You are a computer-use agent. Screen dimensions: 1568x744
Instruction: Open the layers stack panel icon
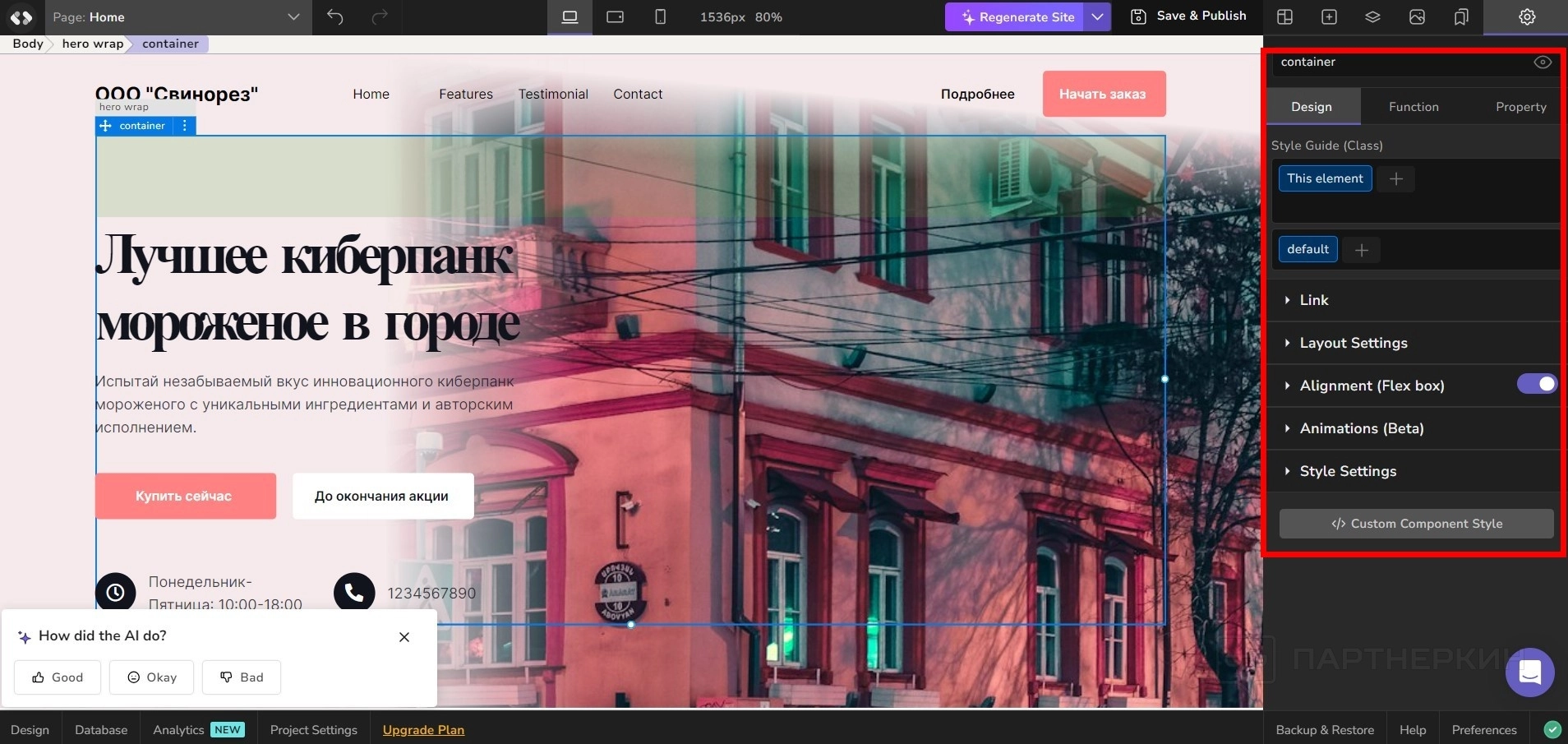(x=1372, y=17)
